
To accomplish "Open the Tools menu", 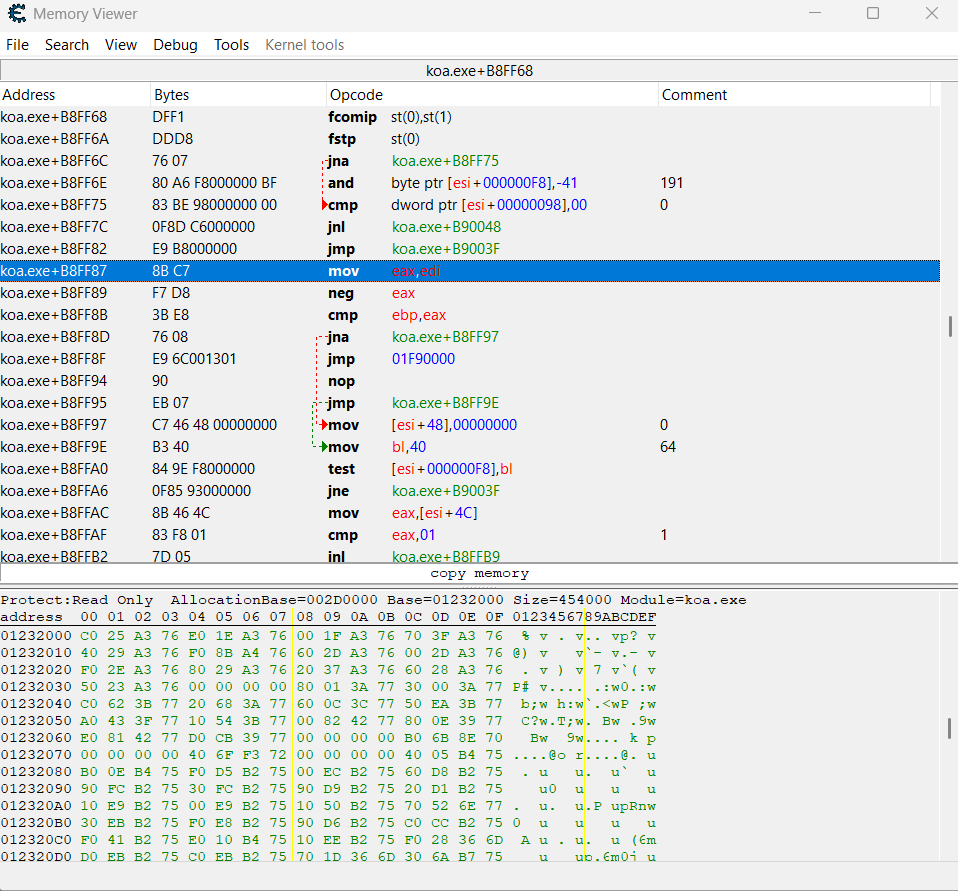I will (232, 45).
